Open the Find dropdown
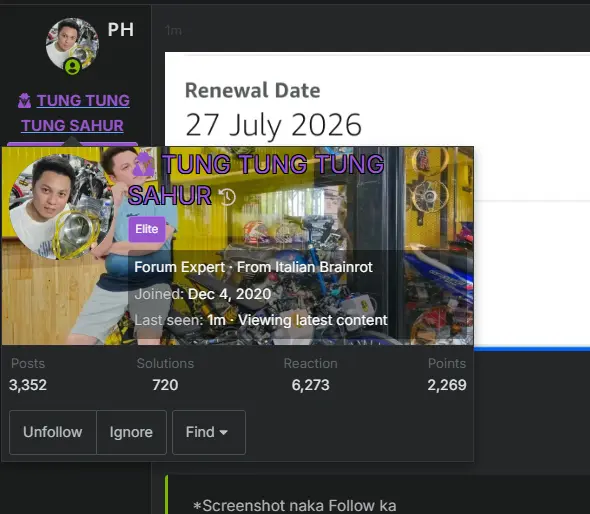This screenshot has width=590, height=514. tap(209, 432)
